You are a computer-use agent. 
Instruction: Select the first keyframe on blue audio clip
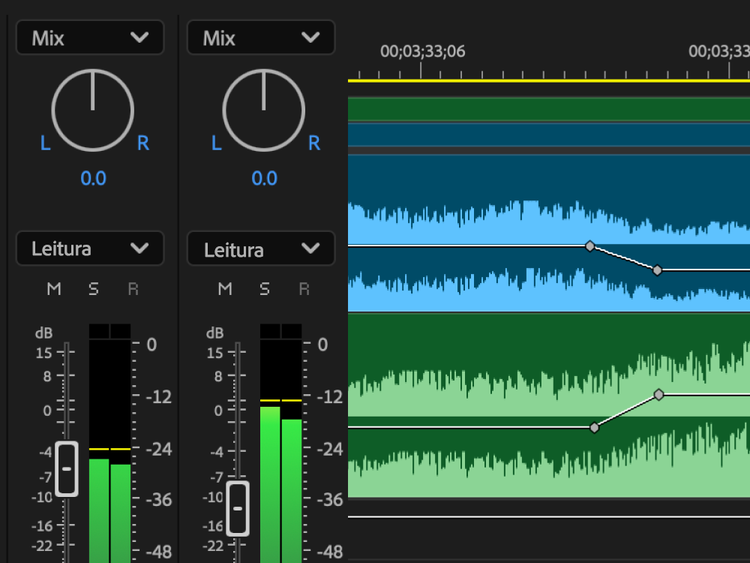click(590, 245)
